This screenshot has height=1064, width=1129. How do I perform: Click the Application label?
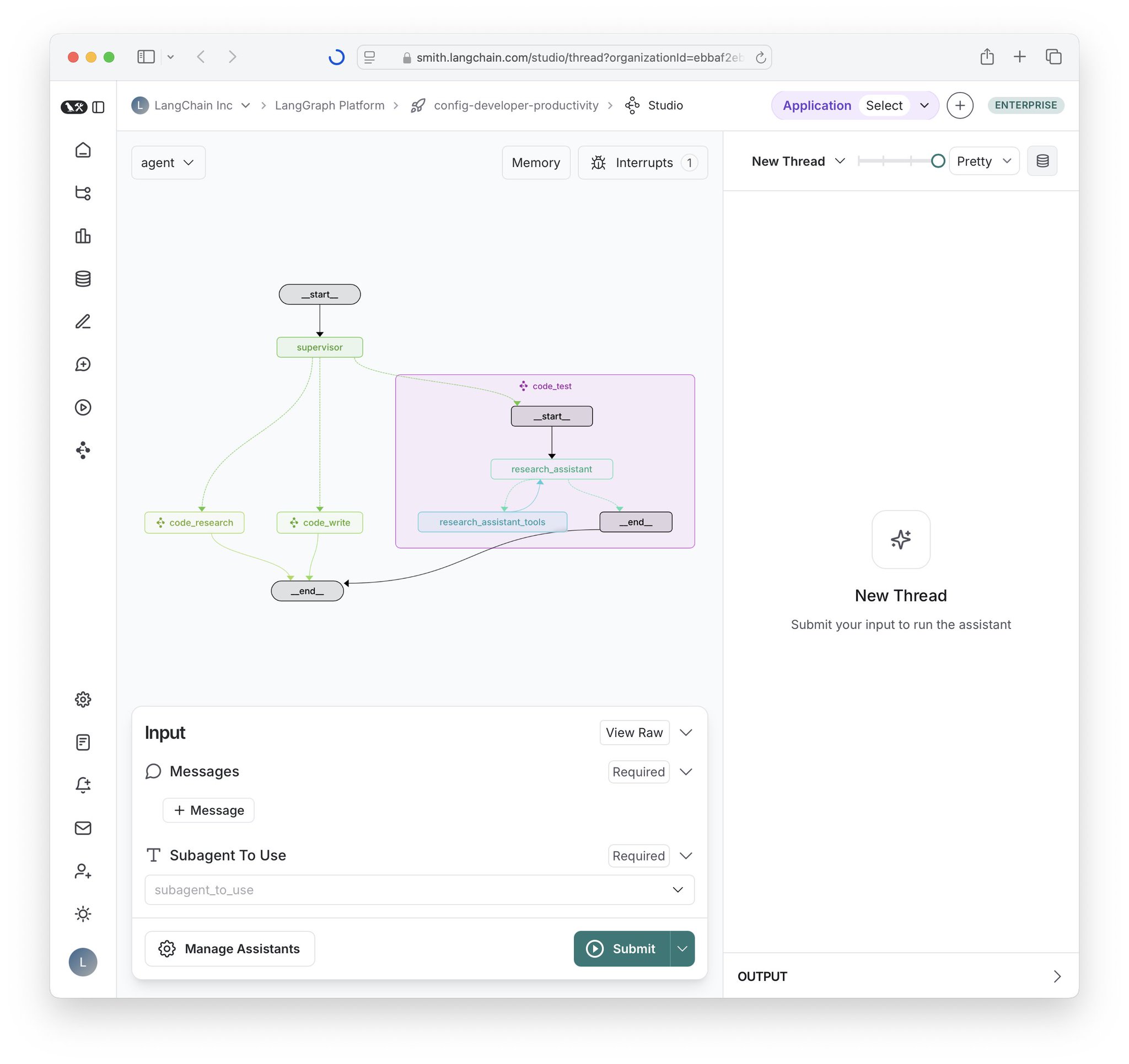click(816, 106)
